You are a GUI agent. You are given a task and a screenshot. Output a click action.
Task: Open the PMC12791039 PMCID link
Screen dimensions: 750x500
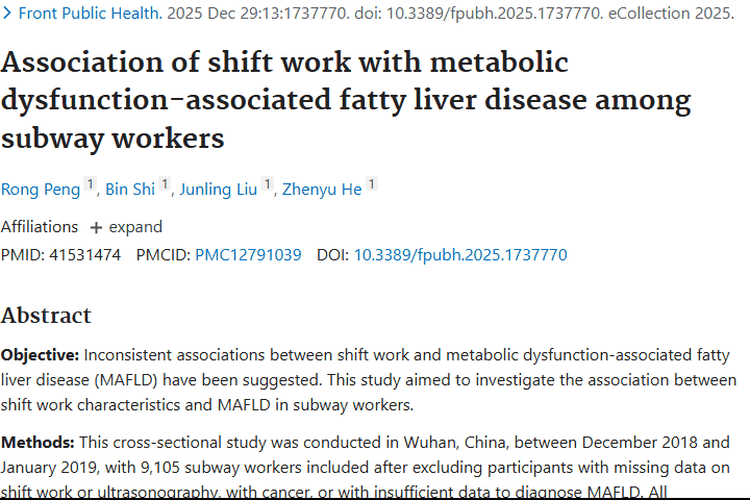pyautogui.click(x=248, y=255)
